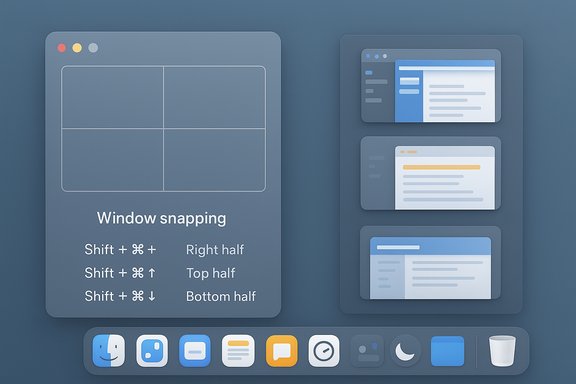Click the third thumbnail with blue header

coord(431,263)
